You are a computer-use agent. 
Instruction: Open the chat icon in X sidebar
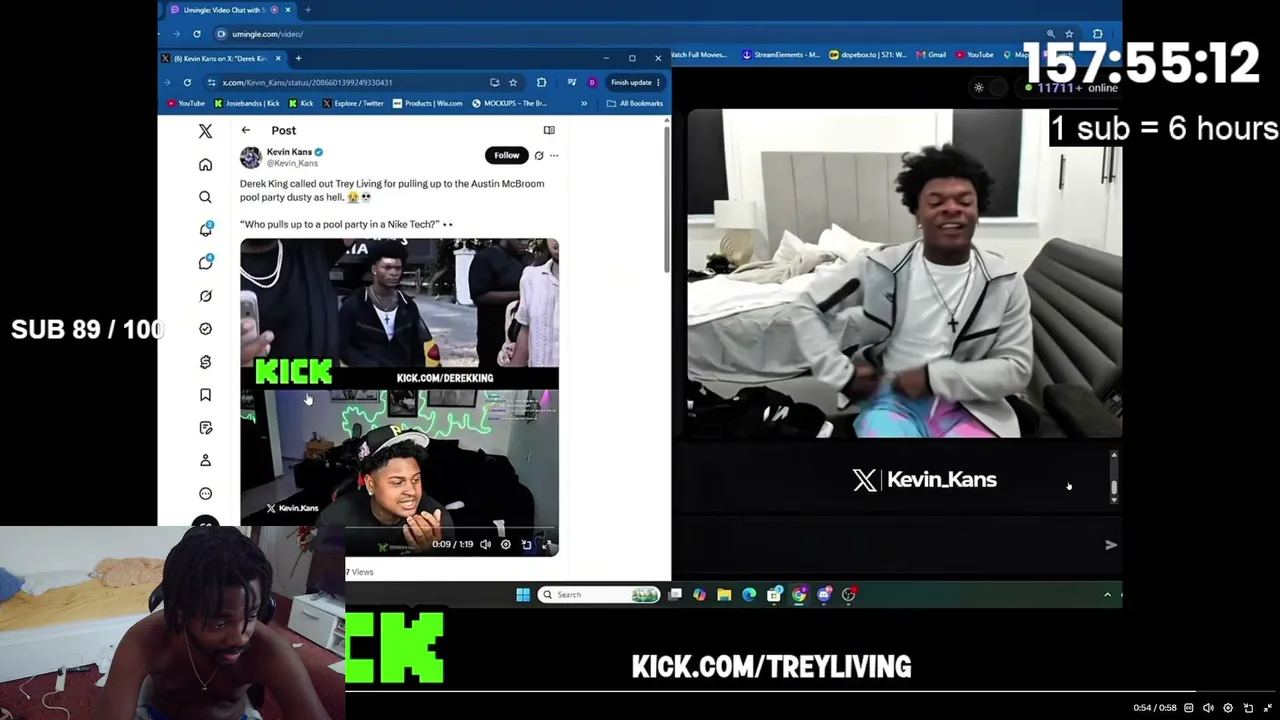point(205,263)
